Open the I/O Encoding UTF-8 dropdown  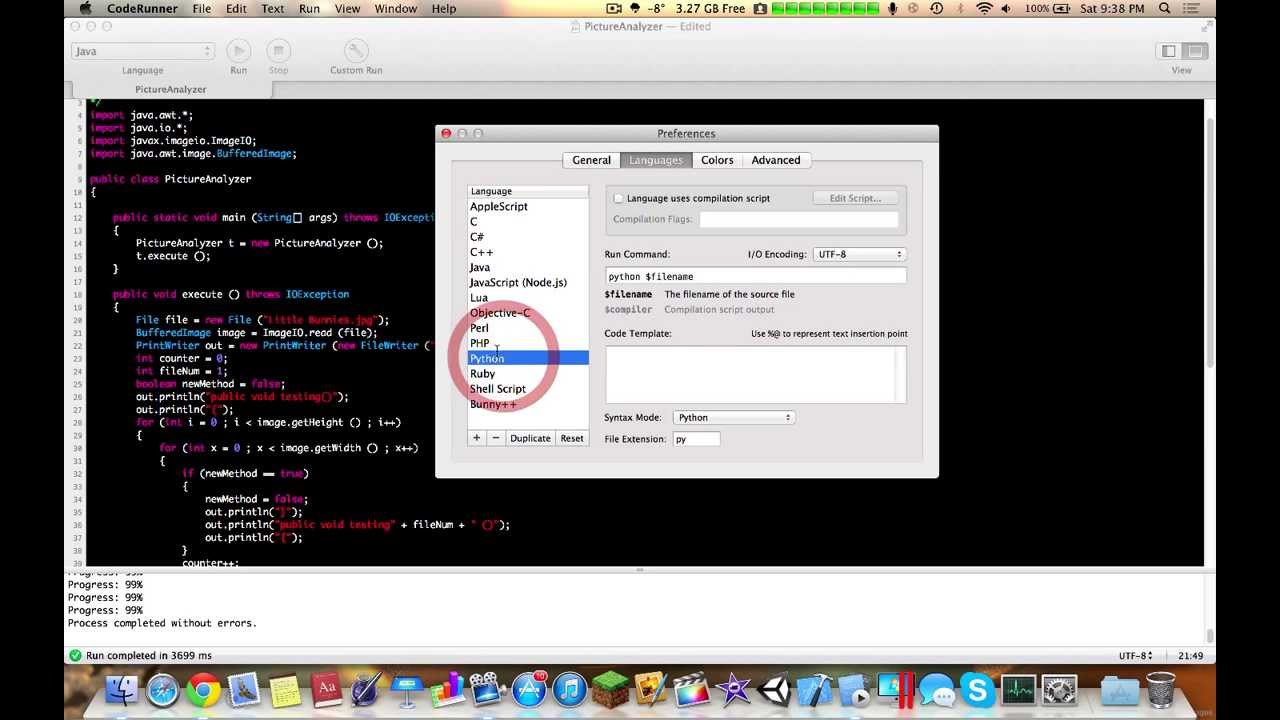pyautogui.click(x=860, y=254)
